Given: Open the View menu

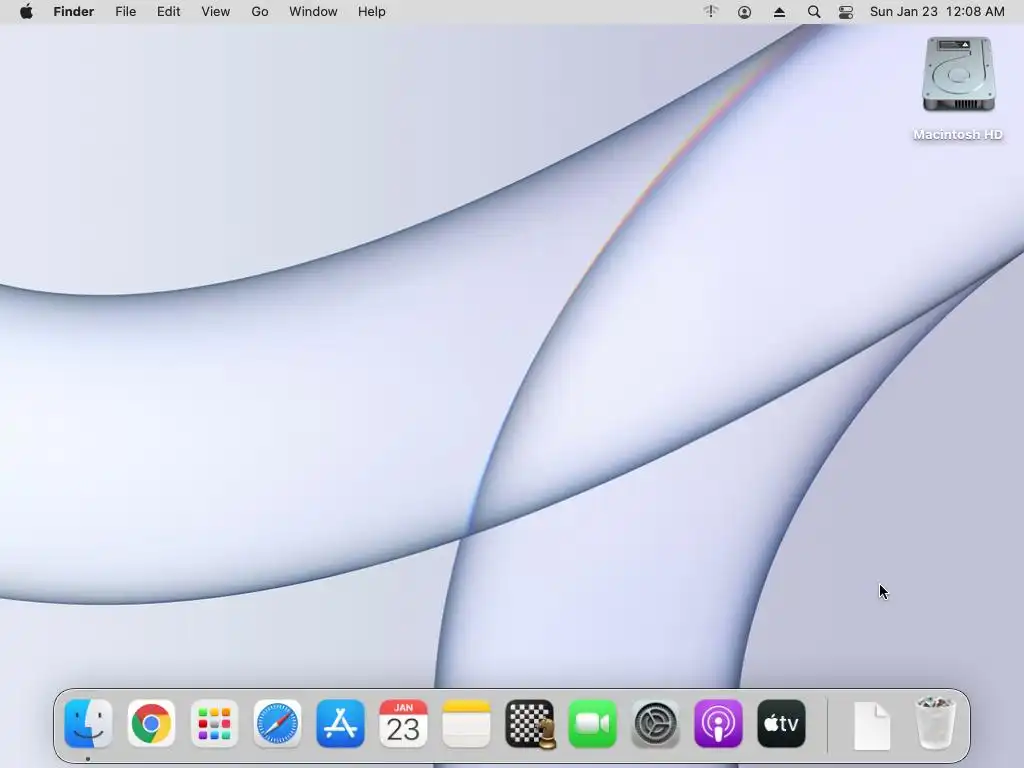Looking at the screenshot, I should coord(216,12).
